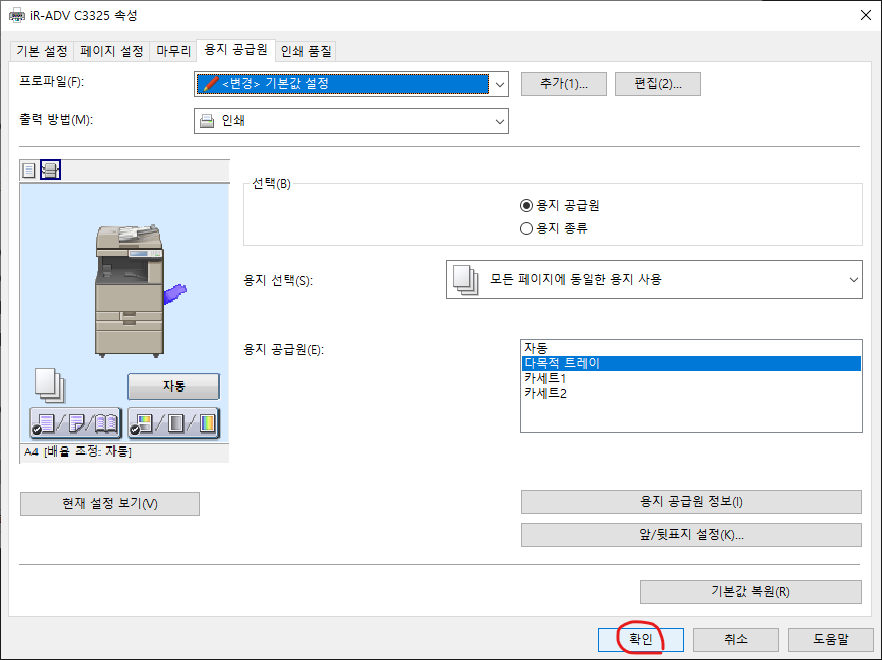Image resolution: width=882 pixels, height=660 pixels.
Task: Open the 인쇄 품질 tab
Action: [x=306, y=51]
